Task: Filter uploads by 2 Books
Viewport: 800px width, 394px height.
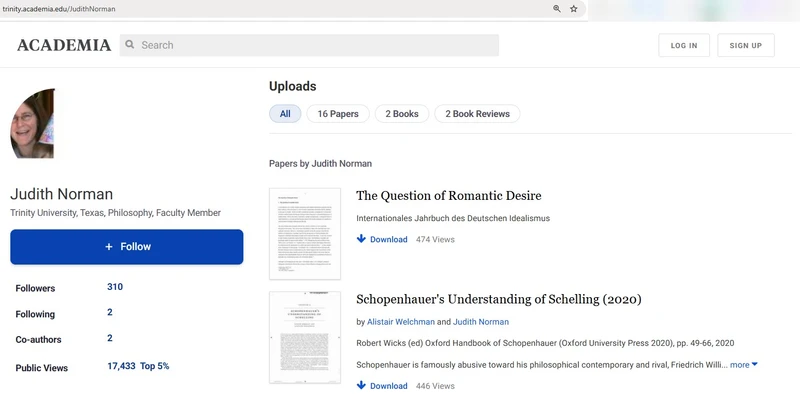Action: [x=402, y=114]
